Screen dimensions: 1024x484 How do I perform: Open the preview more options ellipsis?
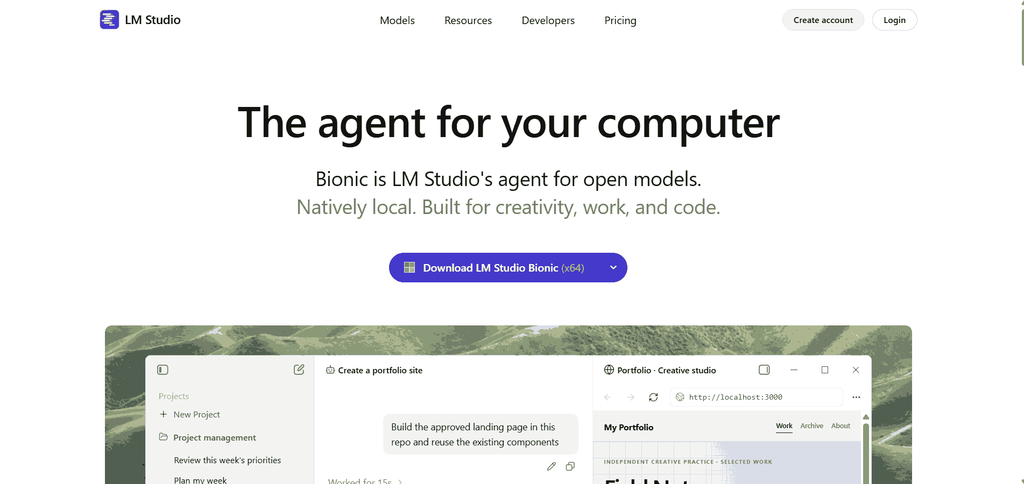coord(856,397)
